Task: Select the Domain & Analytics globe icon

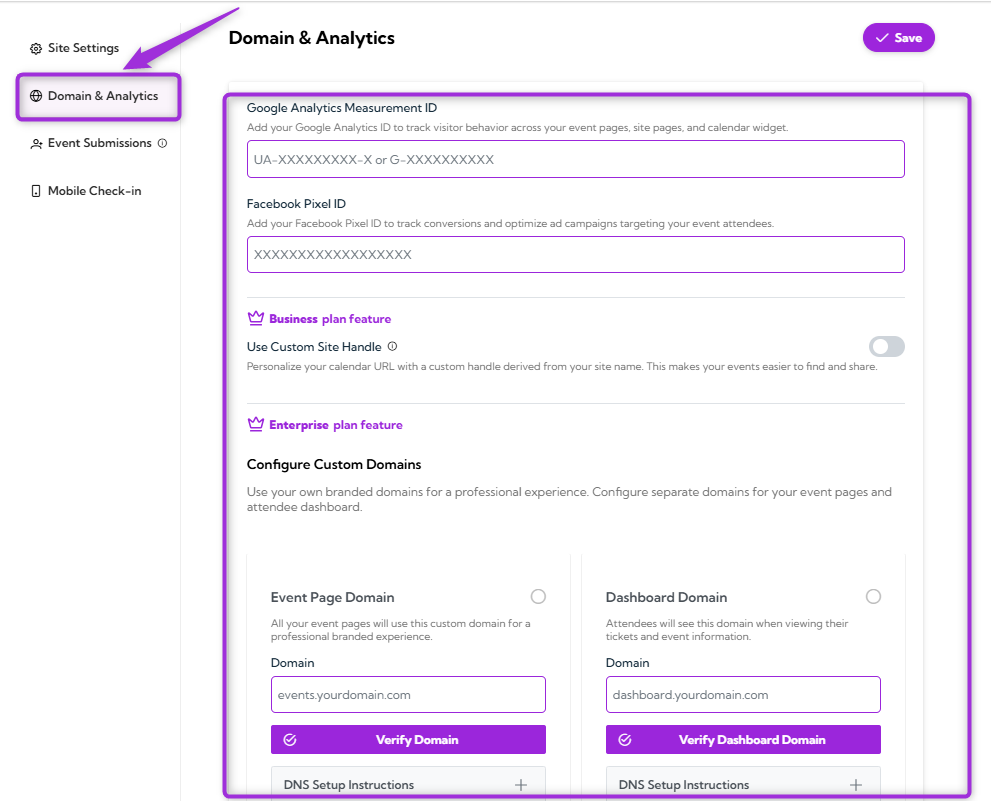Action: pos(35,95)
